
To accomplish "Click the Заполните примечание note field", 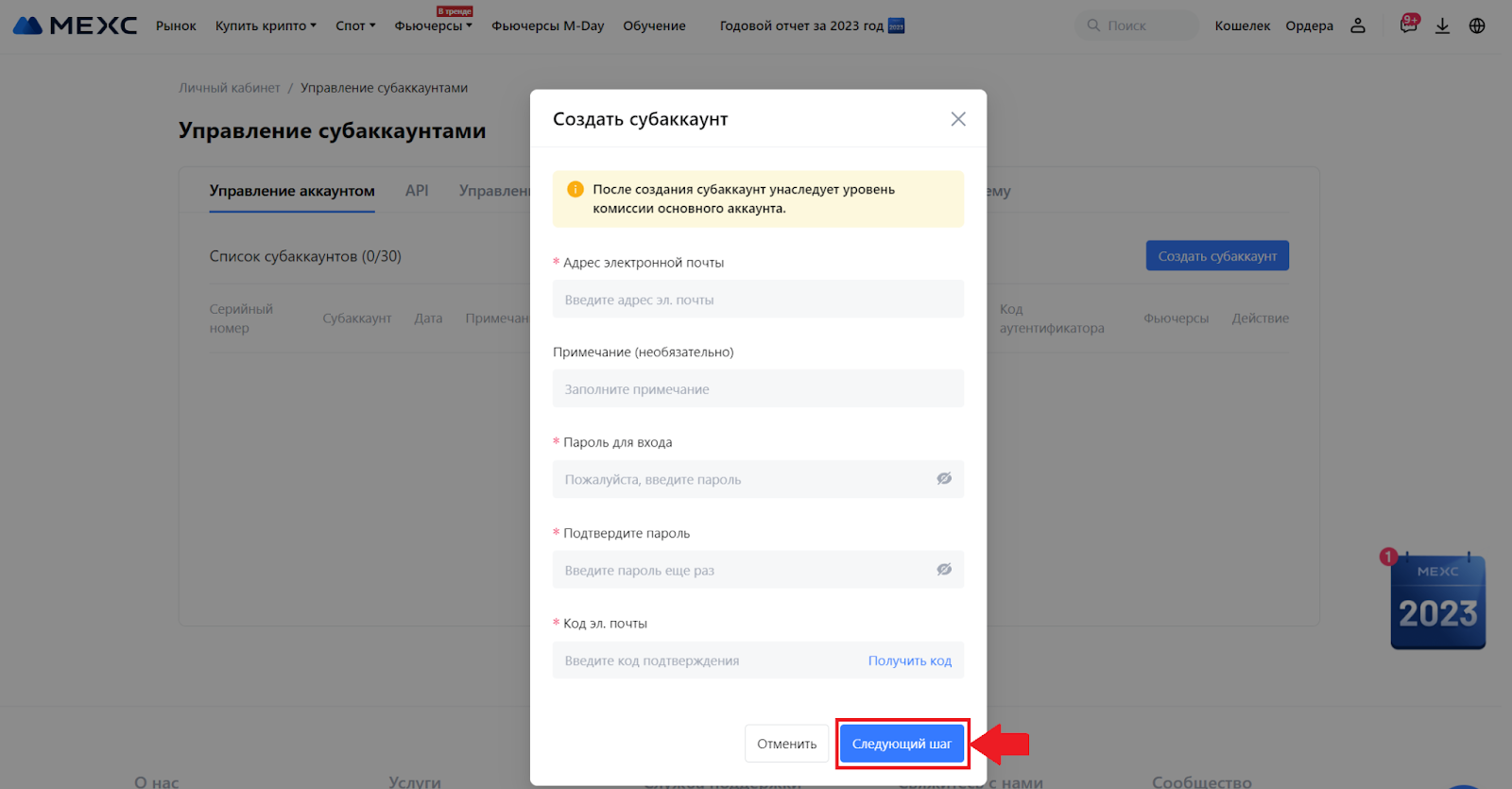I will 758,389.
